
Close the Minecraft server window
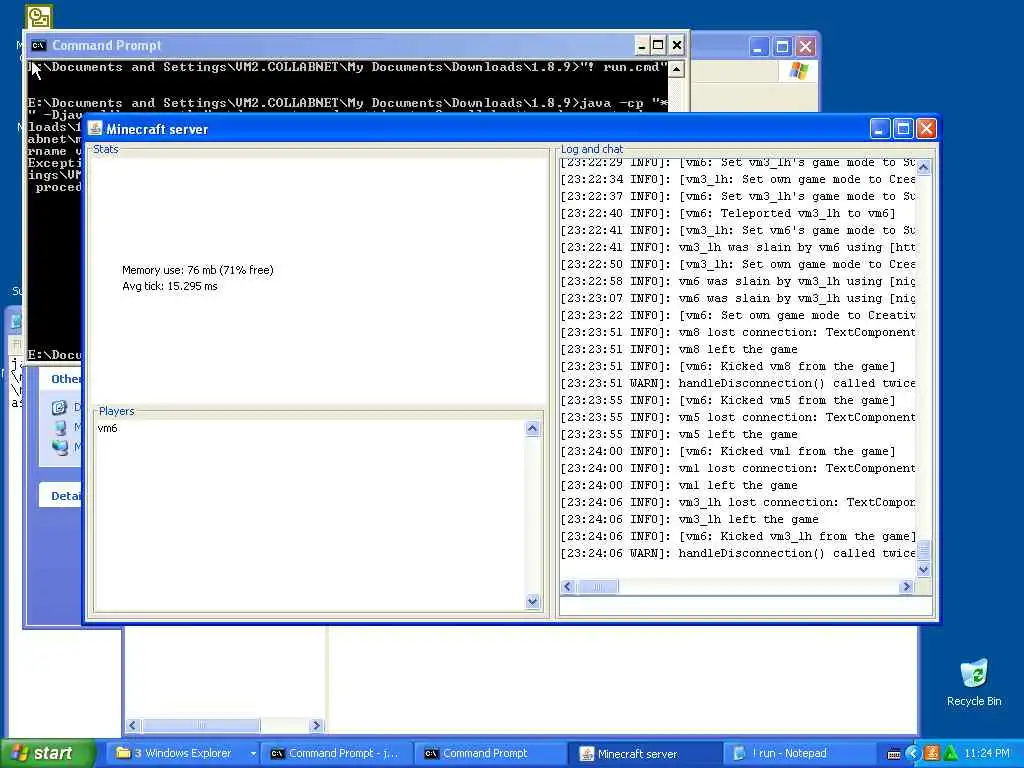pyautogui.click(x=927, y=129)
